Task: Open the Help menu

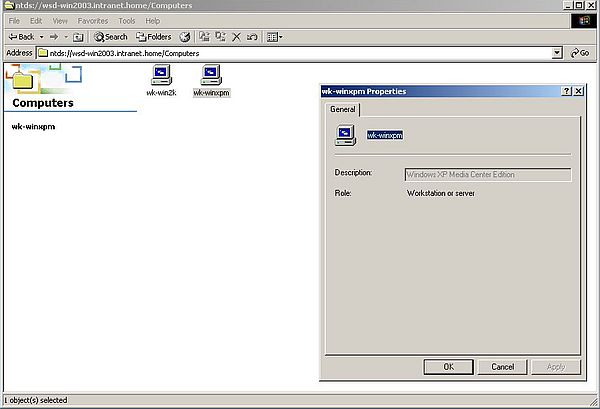Action: click(153, 21)
